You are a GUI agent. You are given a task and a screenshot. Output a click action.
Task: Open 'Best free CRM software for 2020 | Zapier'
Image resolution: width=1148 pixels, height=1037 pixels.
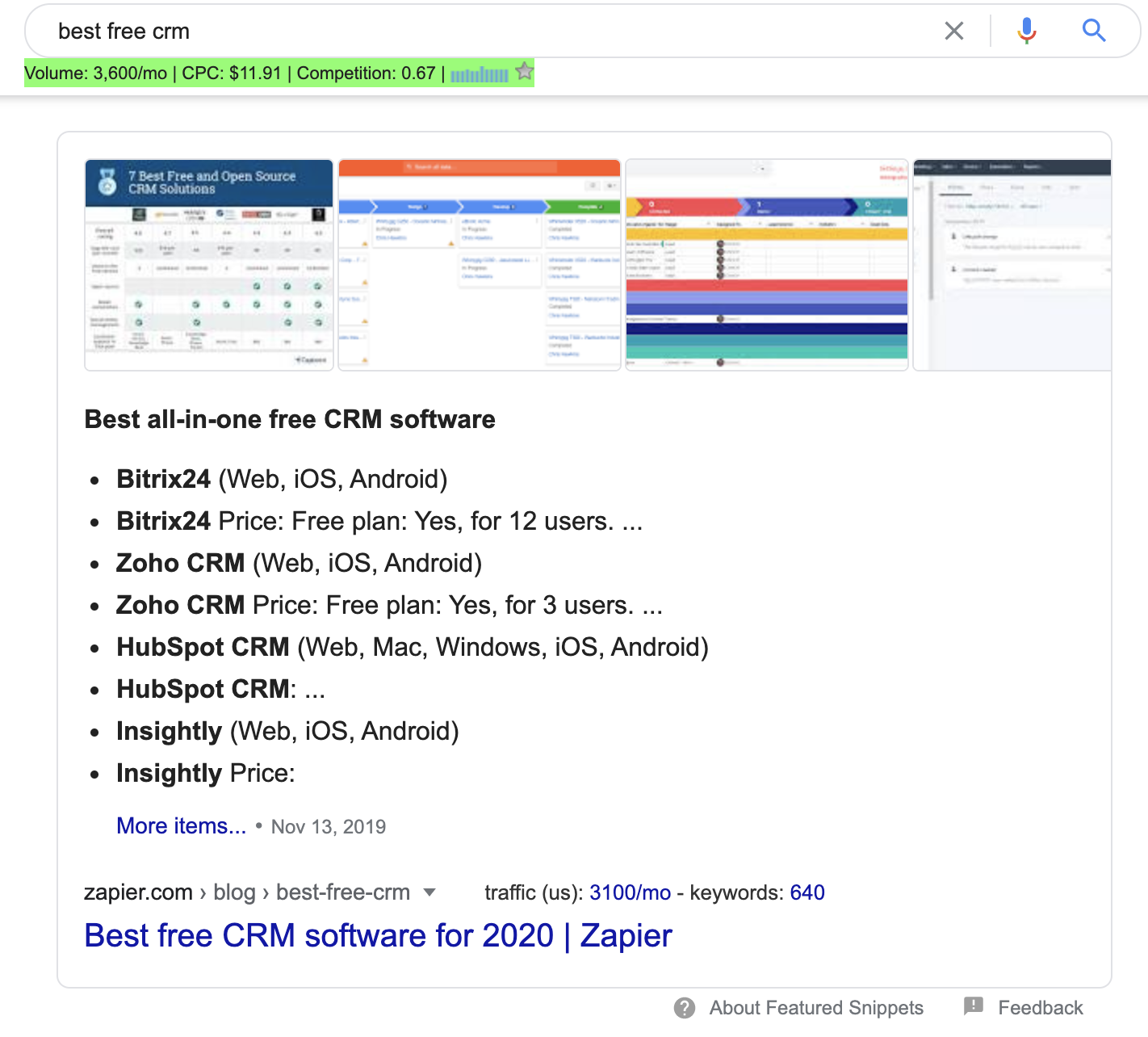coord(379,936)
